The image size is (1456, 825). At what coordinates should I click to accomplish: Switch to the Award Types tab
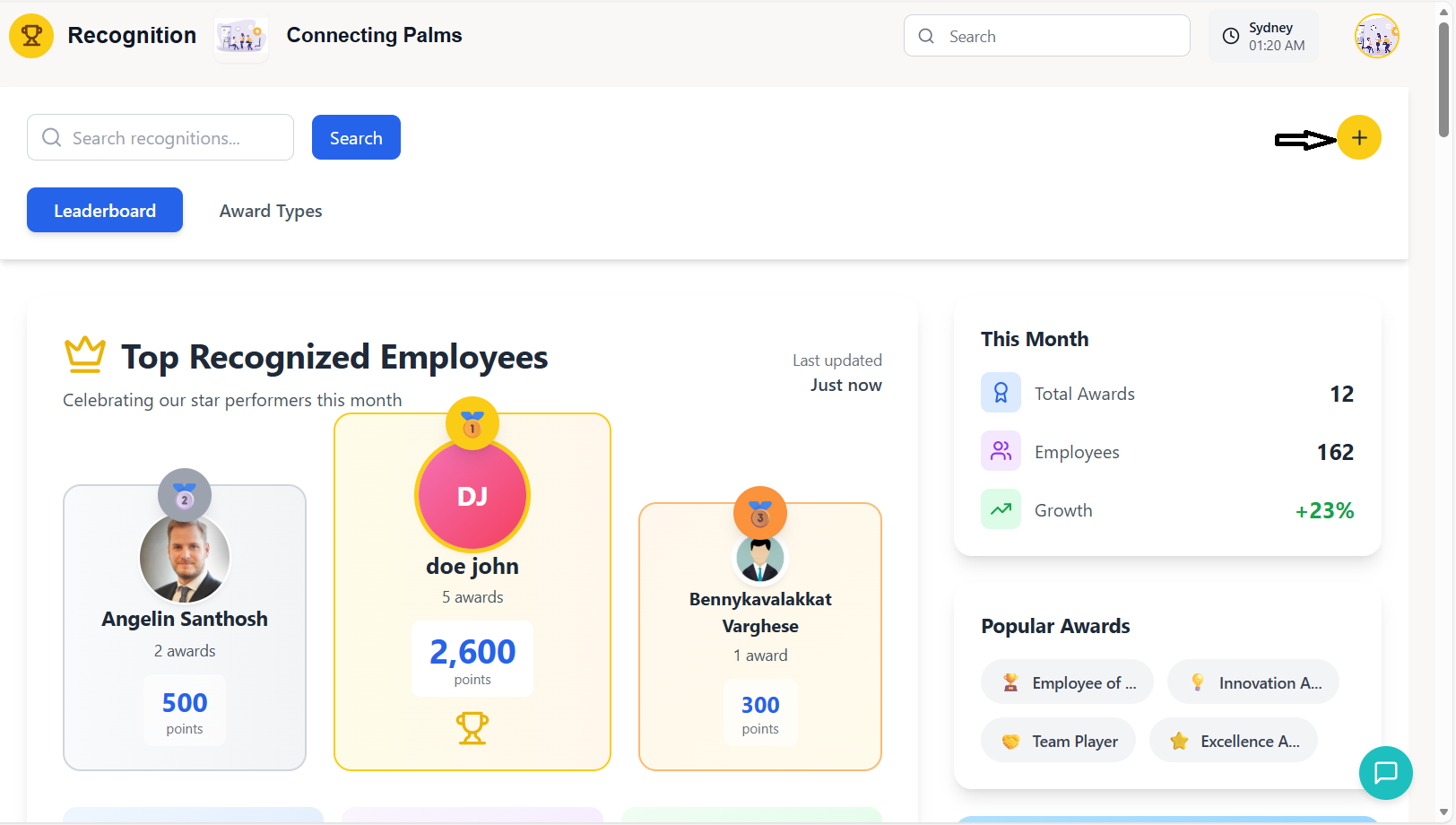[x=271, y=211]
